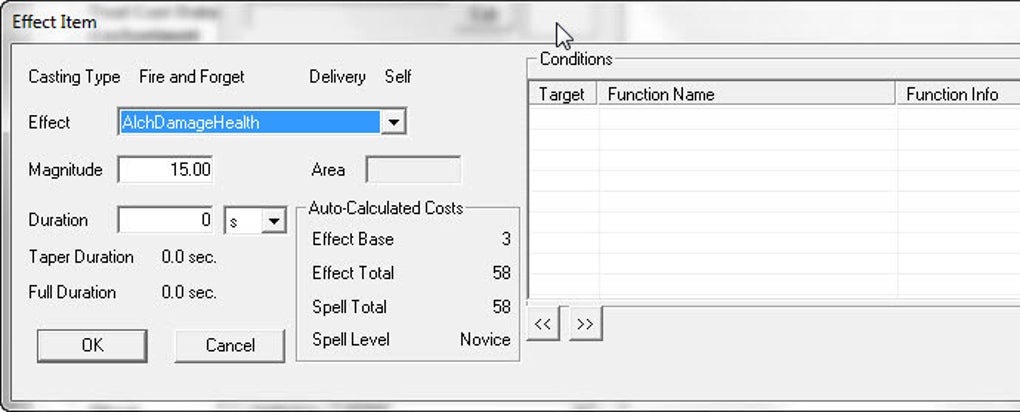Click the Duration input field
This screenshot has width=1020, height=412.
[x=165, y=221]
